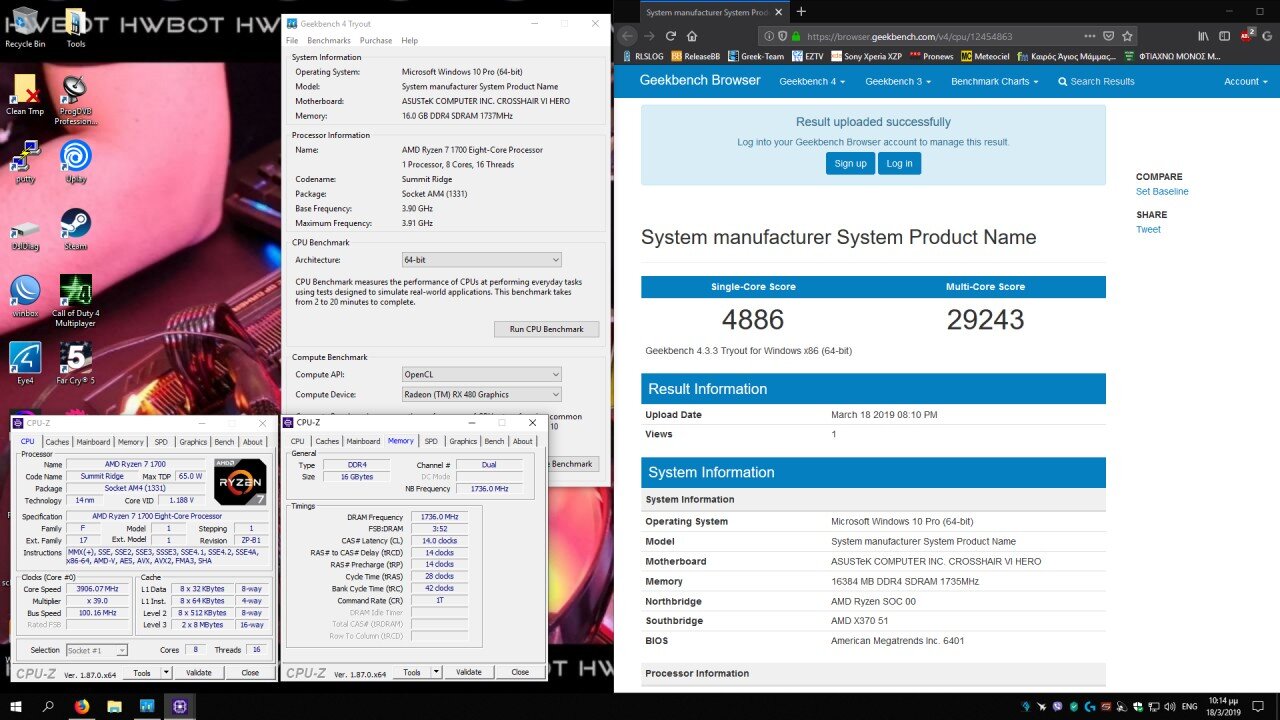This screenshot has width=1280, height=720.
Task: Select the Eye4 desktop icon
Action: click(x=25, y=364)
